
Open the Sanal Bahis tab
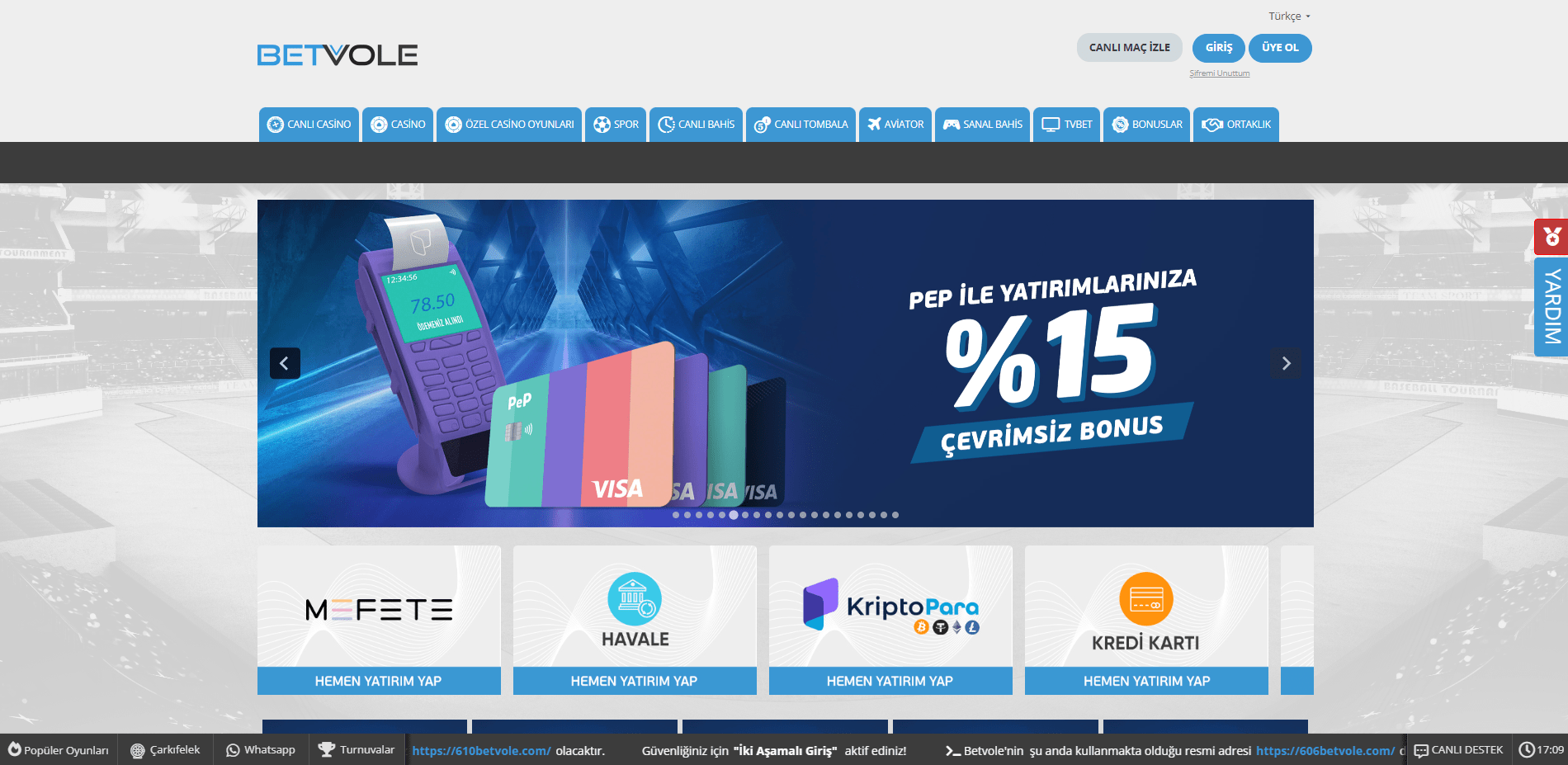pyautogui.click(x=982, y=125)
